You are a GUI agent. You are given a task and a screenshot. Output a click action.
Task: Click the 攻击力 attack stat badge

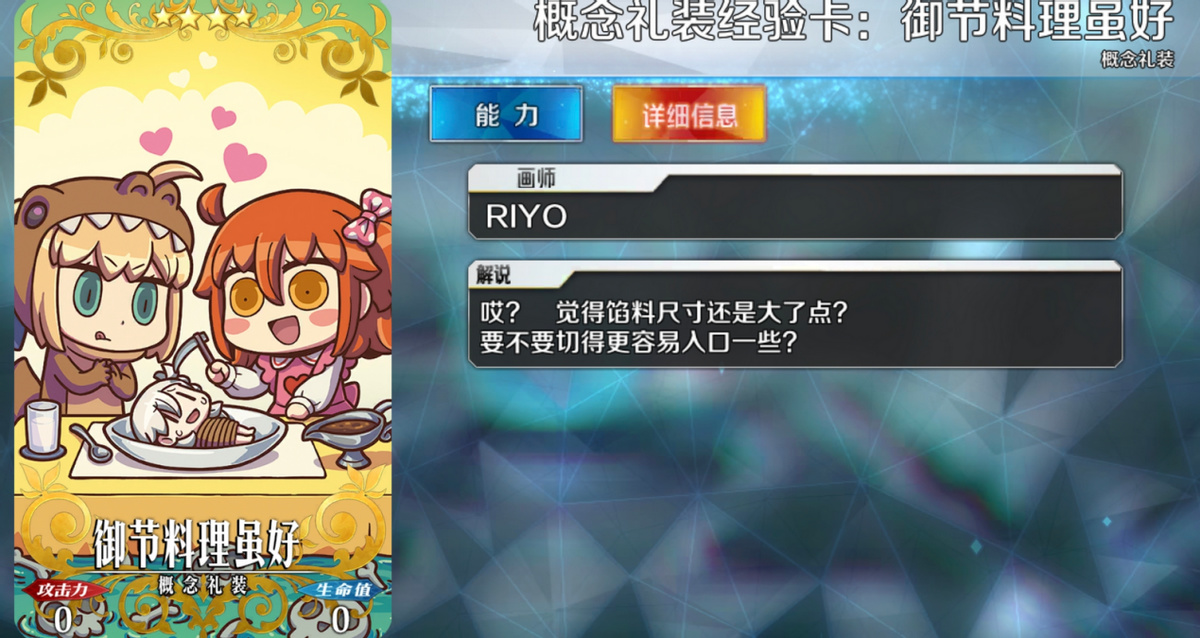(71, 591)
